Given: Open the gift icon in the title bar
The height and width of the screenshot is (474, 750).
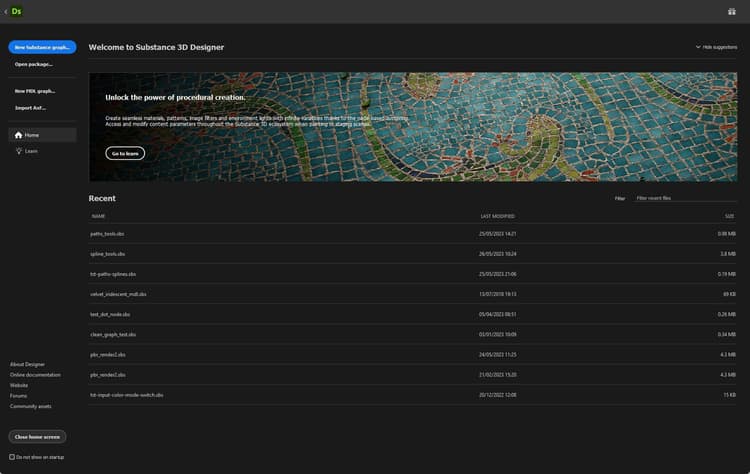Looking at the screenshot, I should (731, 11).
